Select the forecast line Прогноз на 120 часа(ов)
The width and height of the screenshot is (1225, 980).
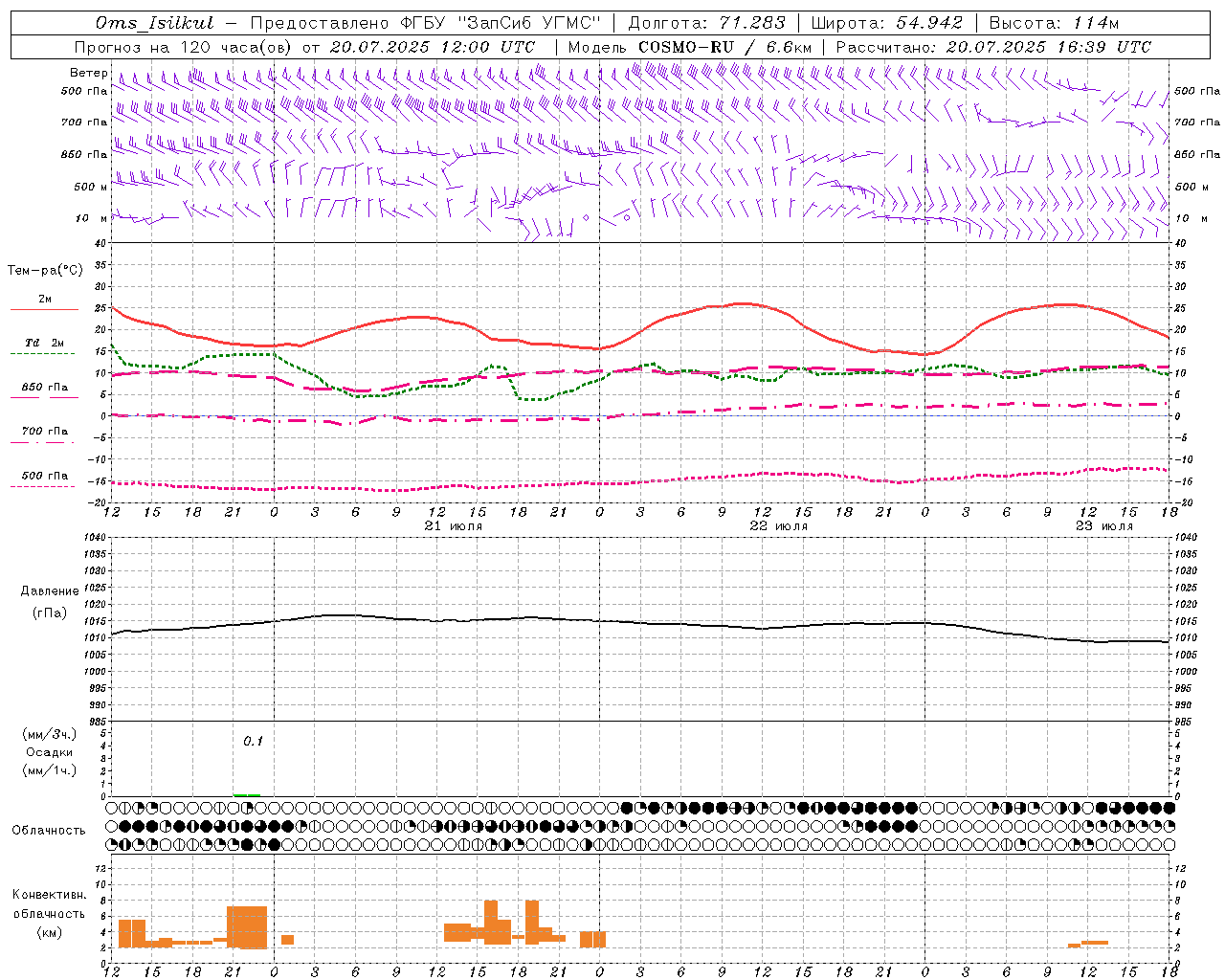coord(184,47)
